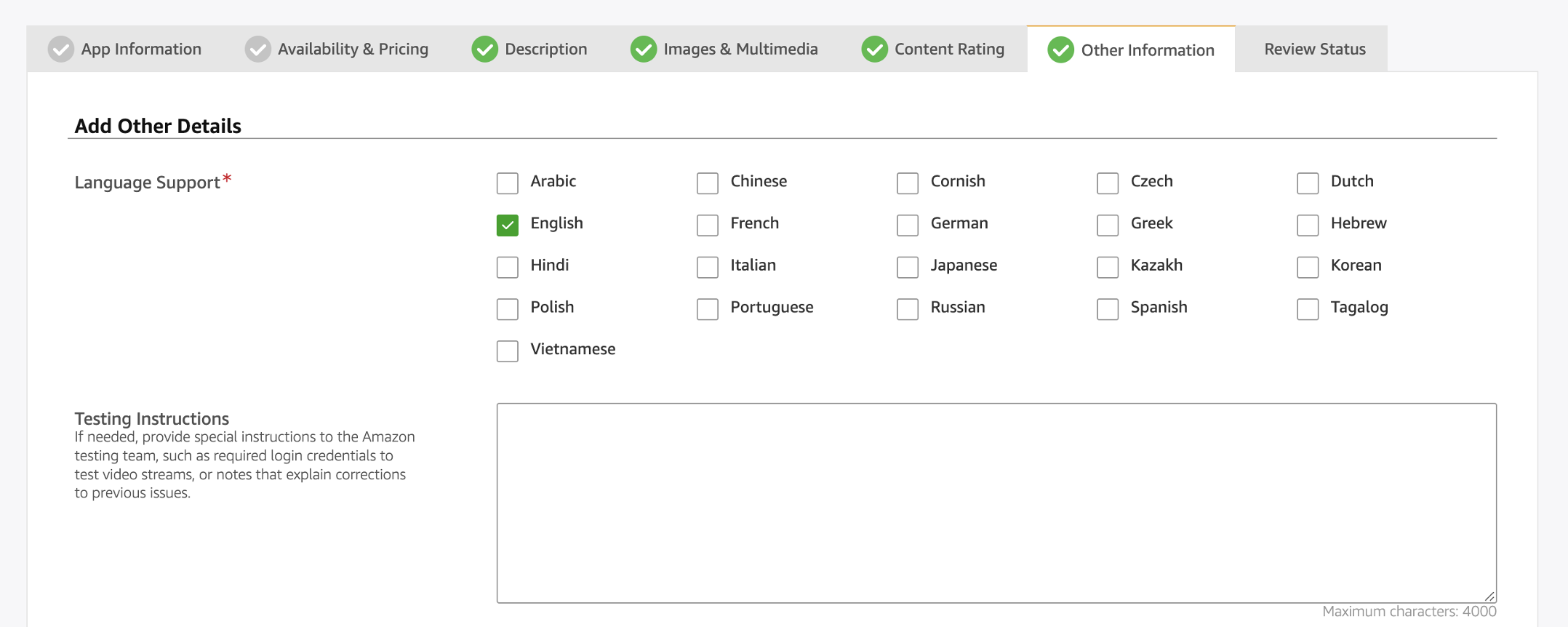Tick the Vietnamese checkbox
Screen dimensions: 1568x627
coord(508,351)
